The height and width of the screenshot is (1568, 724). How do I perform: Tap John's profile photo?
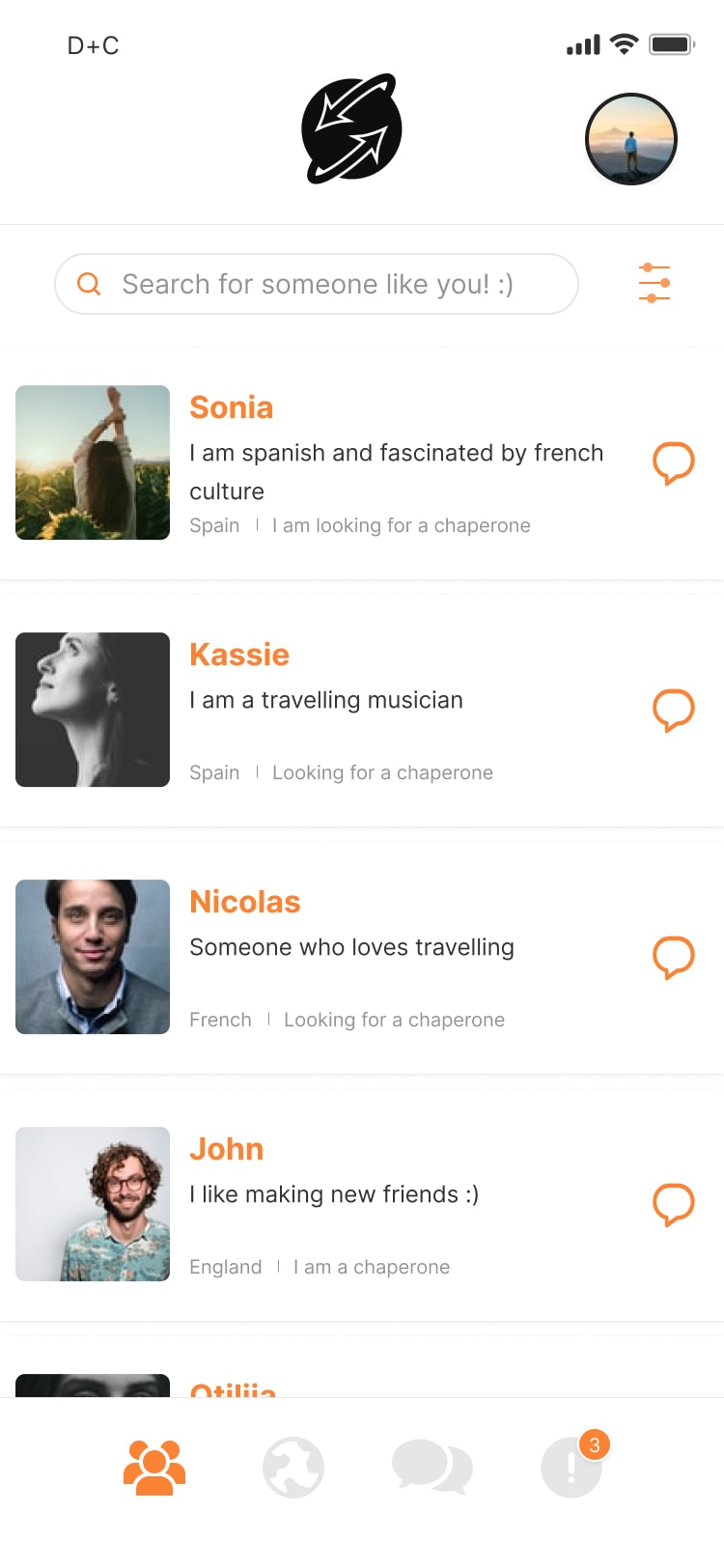point(93,1204)
